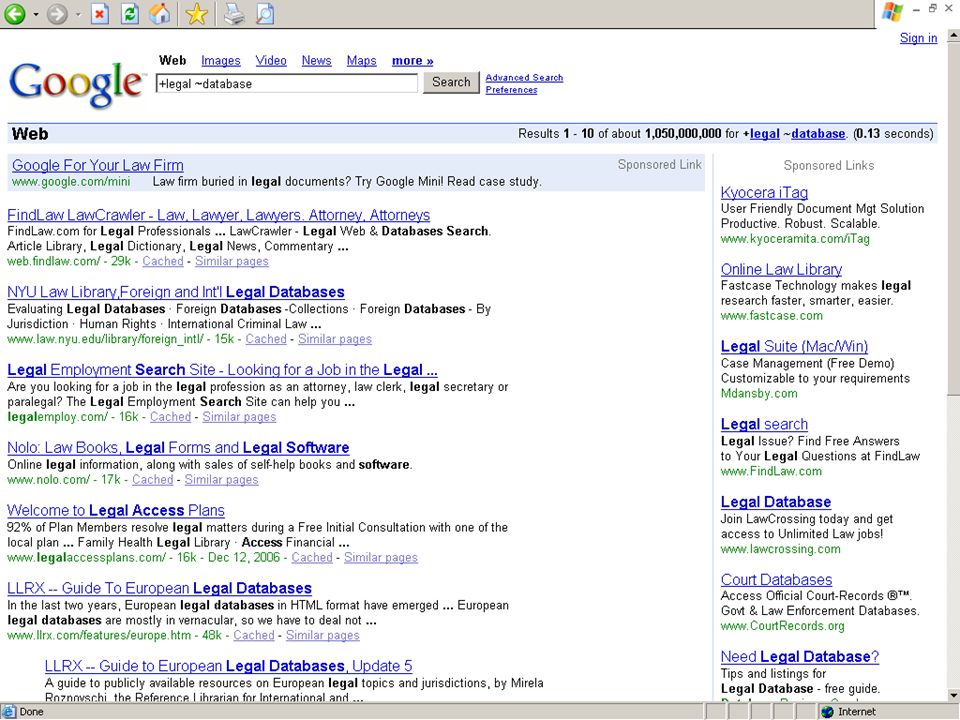Click the scrollbar down arrow

[953, 695]
